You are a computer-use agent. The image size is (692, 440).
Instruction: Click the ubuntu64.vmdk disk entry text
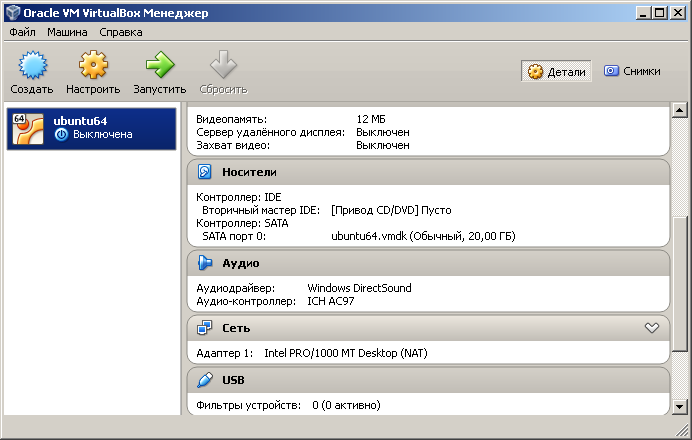423,237
